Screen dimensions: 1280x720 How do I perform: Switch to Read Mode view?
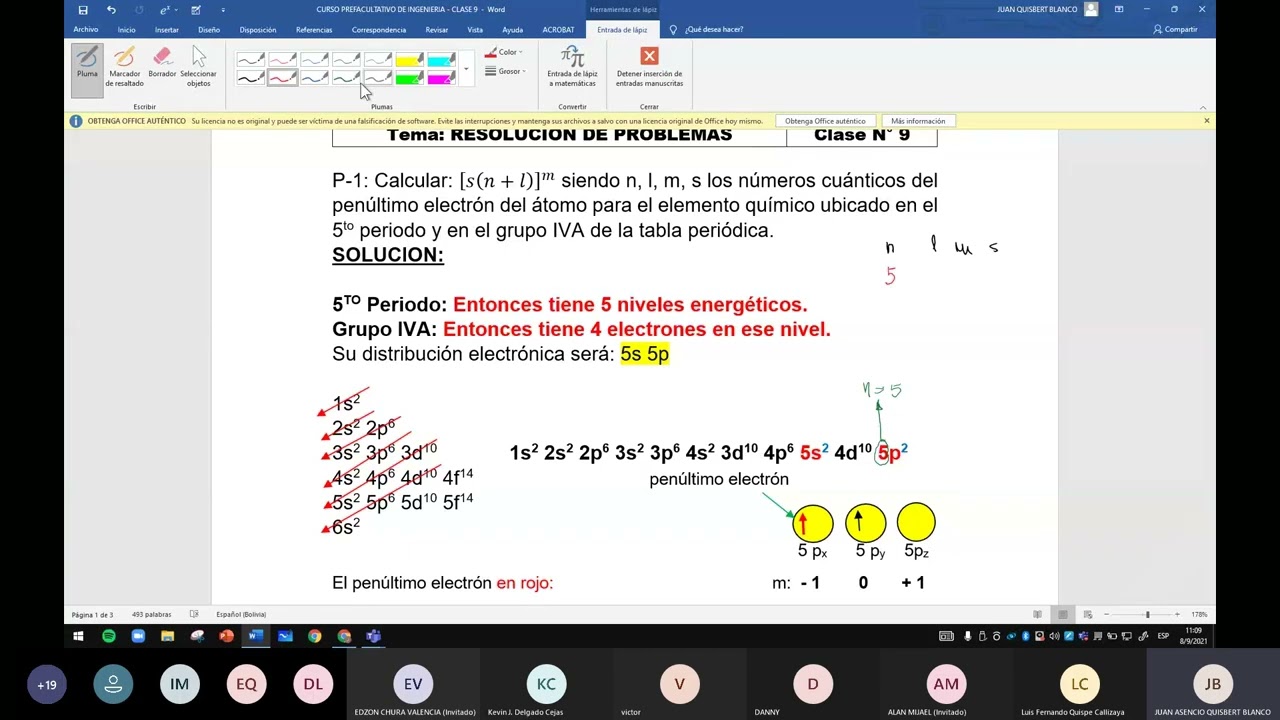coord(1037,614)
